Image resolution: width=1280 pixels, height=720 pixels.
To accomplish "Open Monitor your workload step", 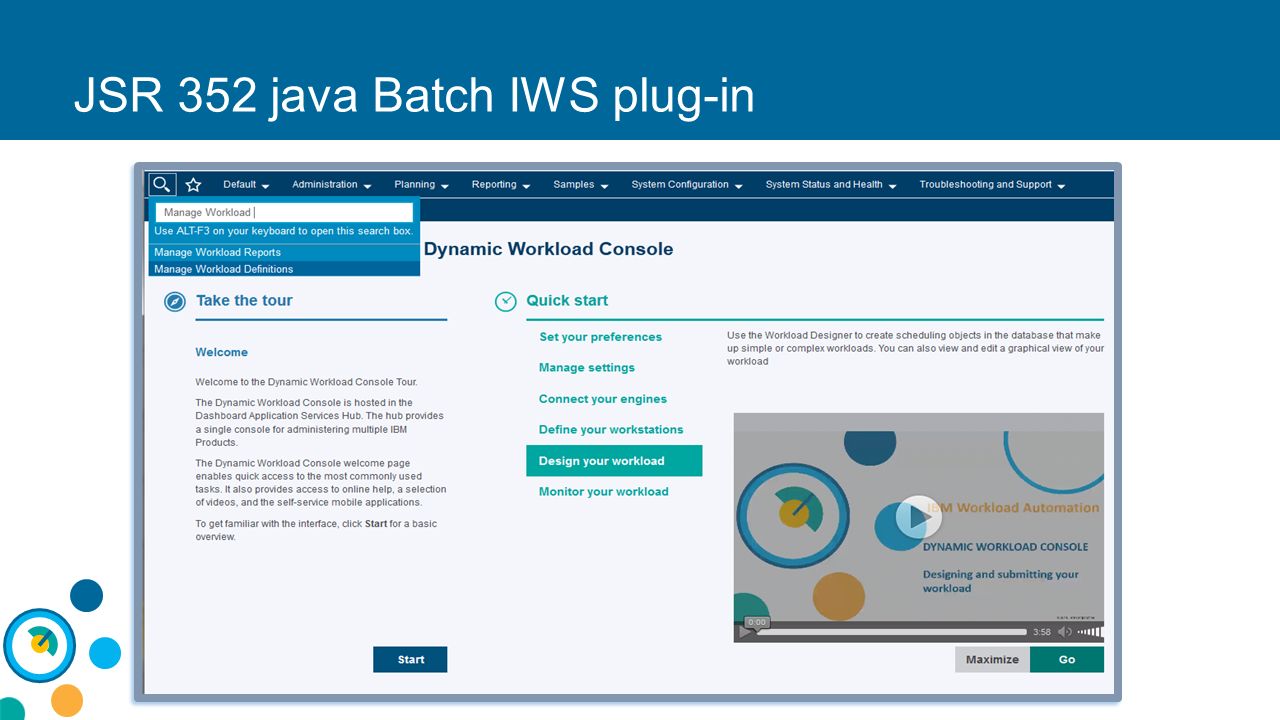I will click(x=603, y=492).
